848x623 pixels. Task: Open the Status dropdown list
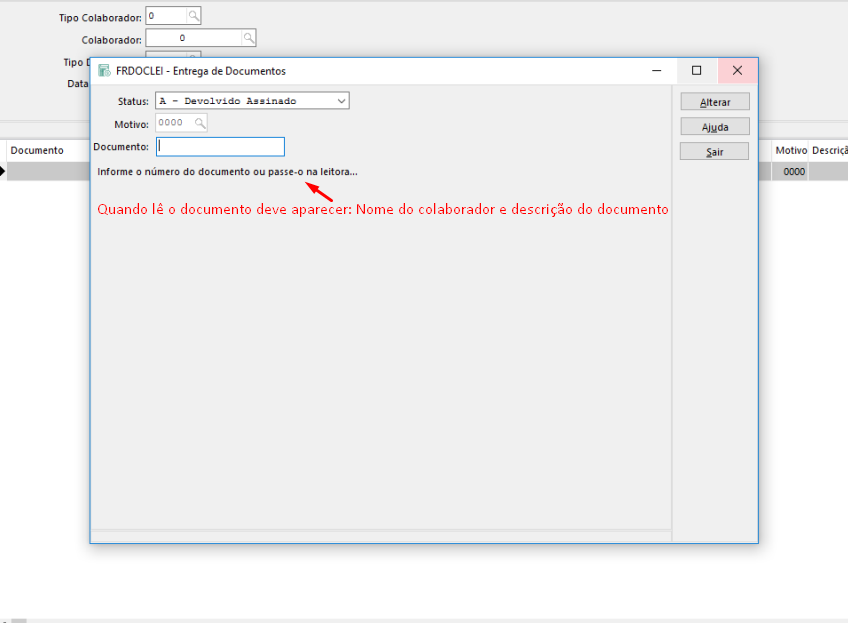(x=252, y=101)
